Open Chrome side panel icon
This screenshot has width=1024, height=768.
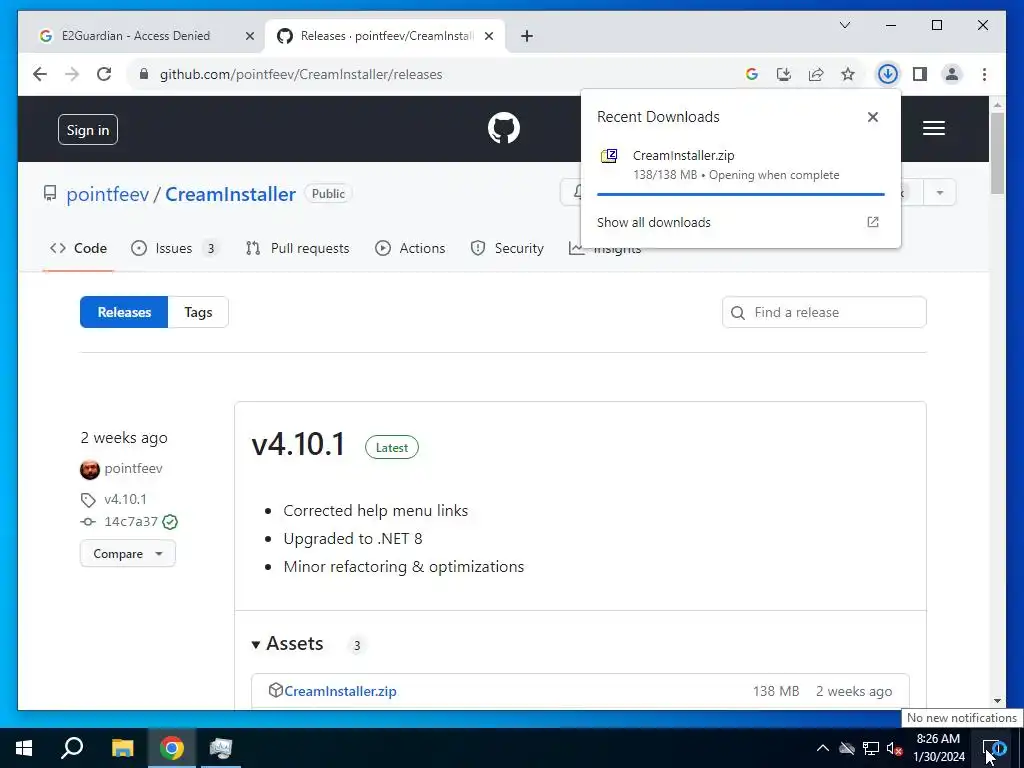(920, 74)
